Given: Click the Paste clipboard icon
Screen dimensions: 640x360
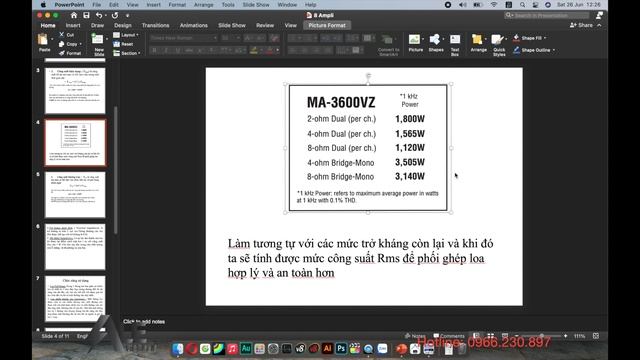Looking at the screenshot, I should (43, 40).
